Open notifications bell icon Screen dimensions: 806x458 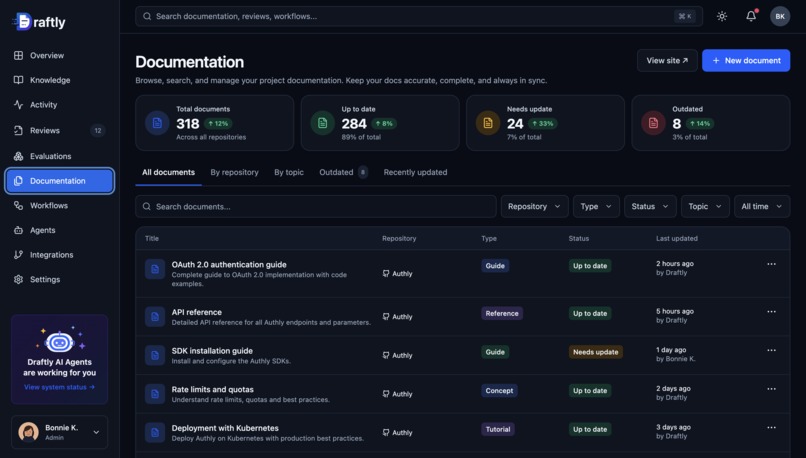751,16
